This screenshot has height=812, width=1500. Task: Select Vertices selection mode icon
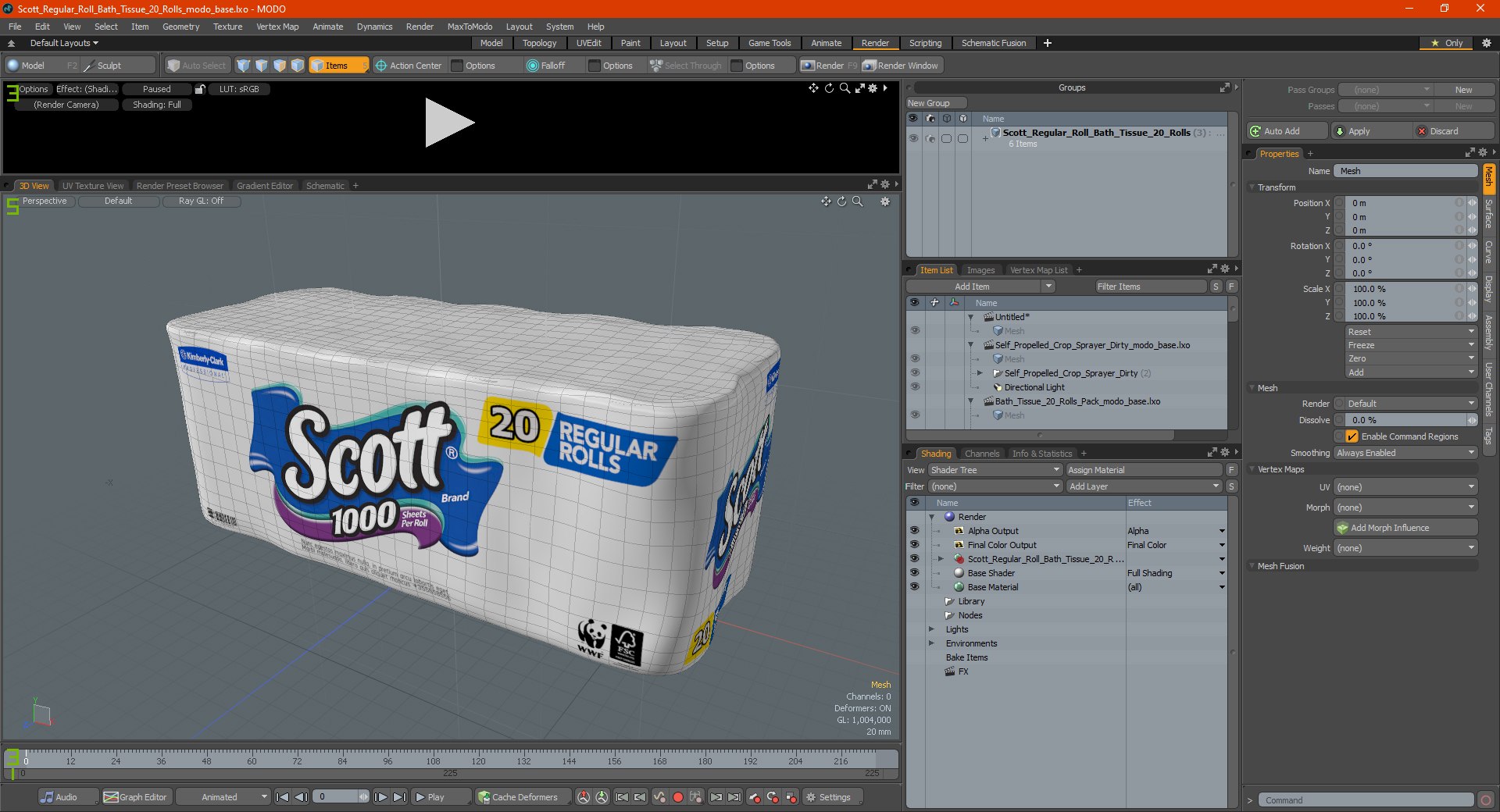coord(244,66)
